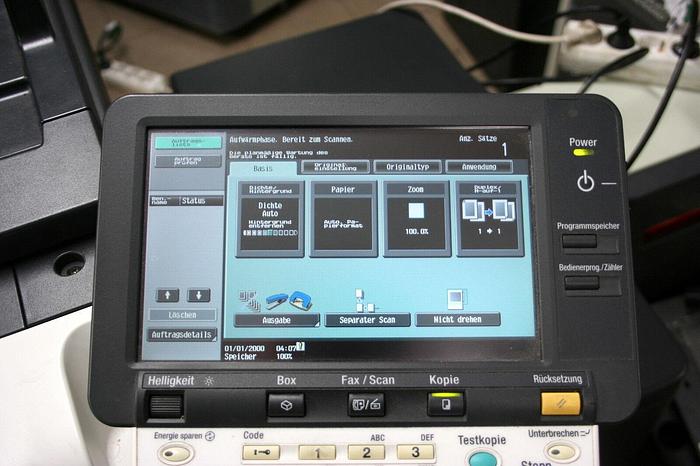Click the job list down arrow
The height and width of the screenshot is (466, 700).
199,295
